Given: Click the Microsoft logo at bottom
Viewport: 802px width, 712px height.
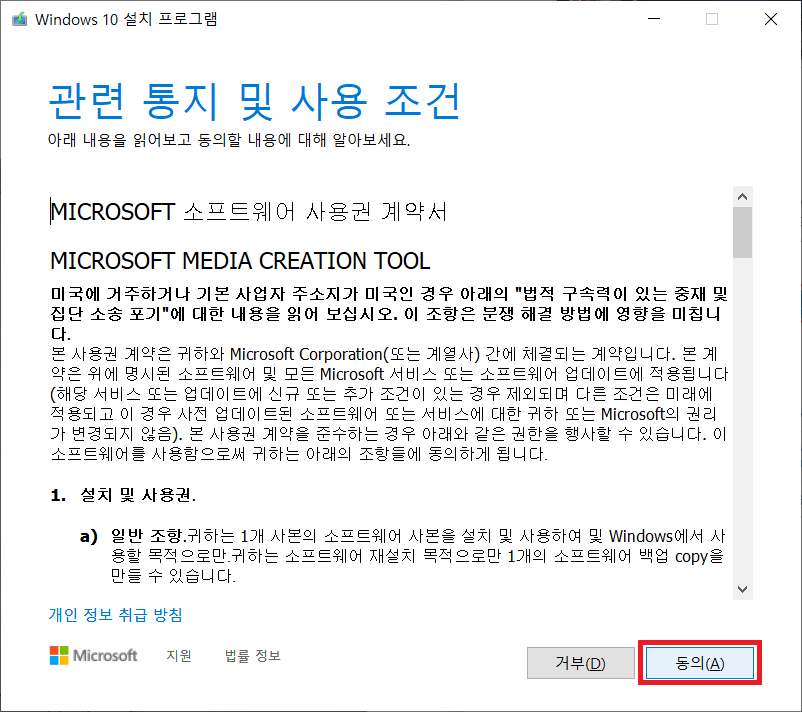Looking at the screenshot, I should click(94, 655).
